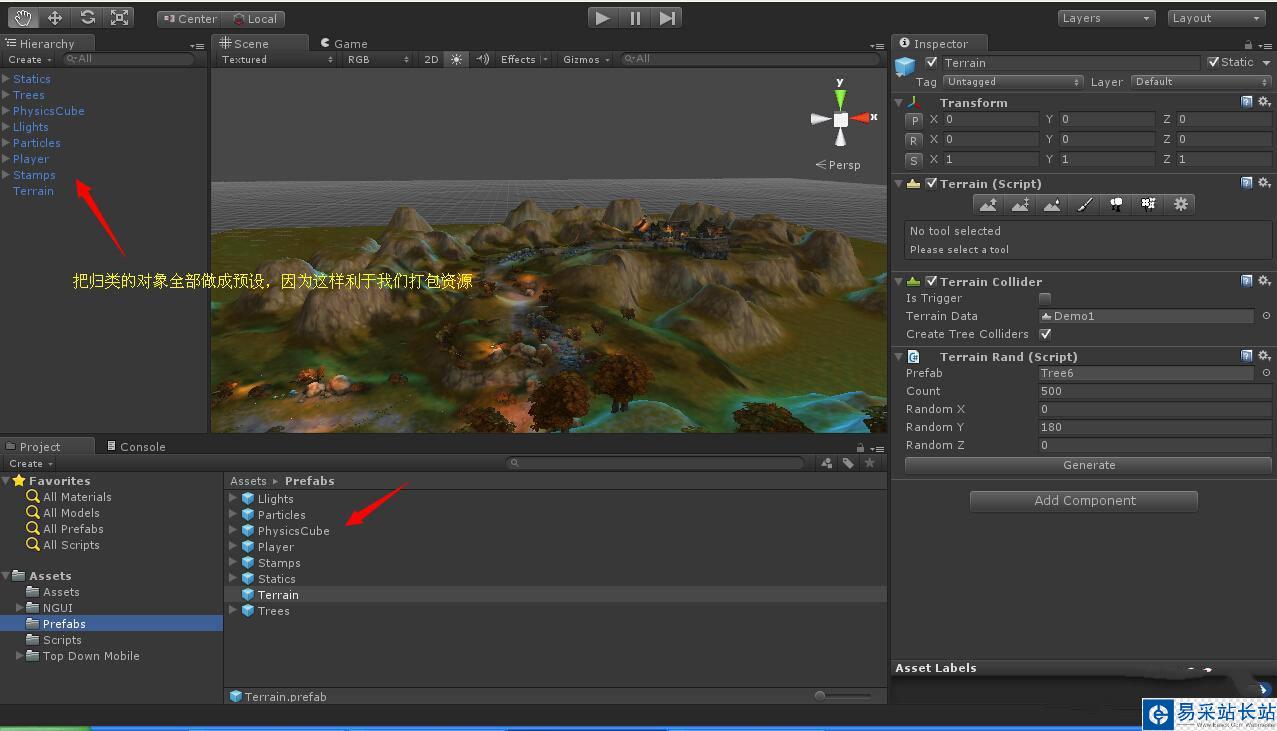This screenshot has height=731, width=1277.
Task: Toggle Create Tree Colliders checkbox
Action: coord(1045,334)
